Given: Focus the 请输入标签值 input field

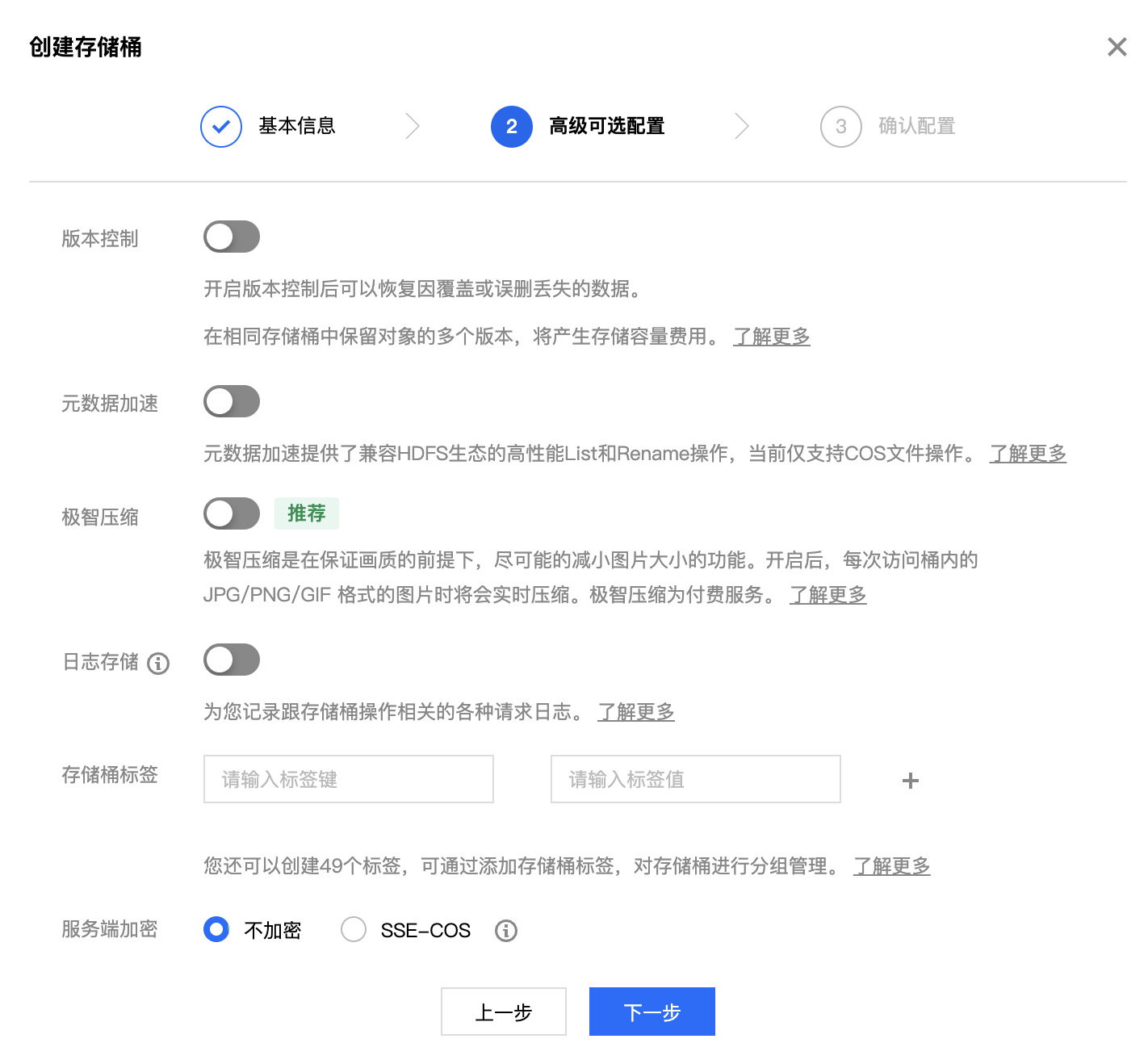Looking at the screenshot, I should click(696, 779).
